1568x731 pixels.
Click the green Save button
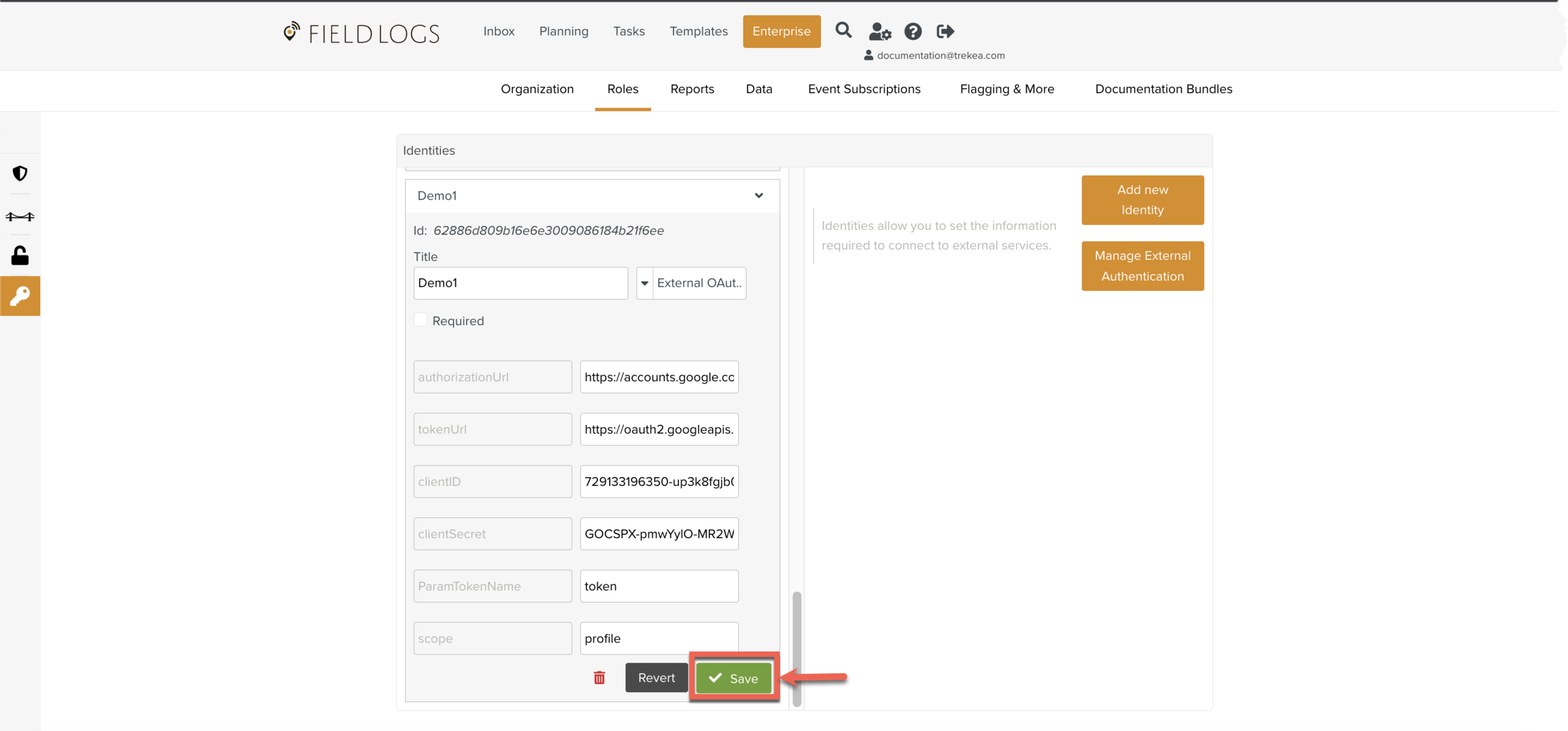point(733,678)
